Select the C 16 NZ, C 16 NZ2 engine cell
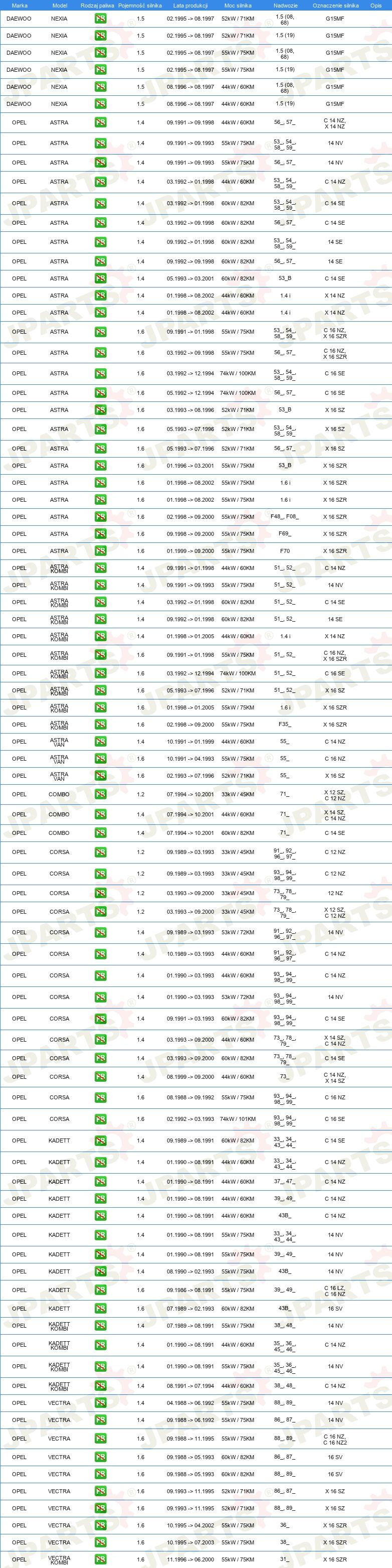Screen dimensions: 392x1568 coord(335,1439)
